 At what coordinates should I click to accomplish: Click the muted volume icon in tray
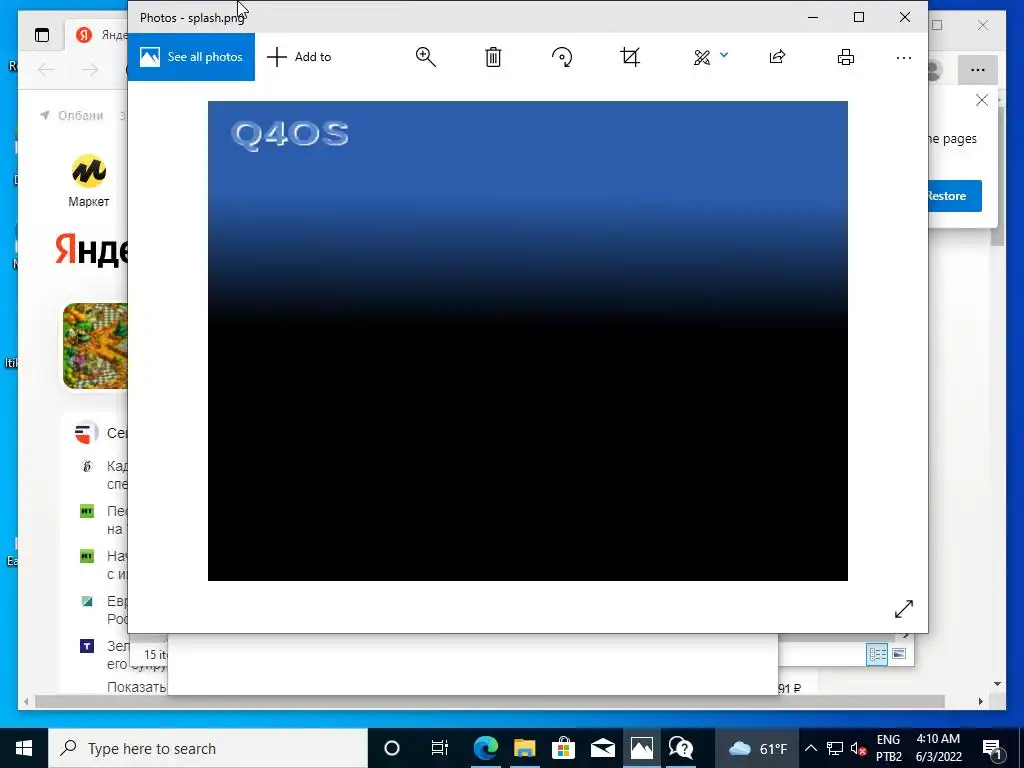click(858, 748)
